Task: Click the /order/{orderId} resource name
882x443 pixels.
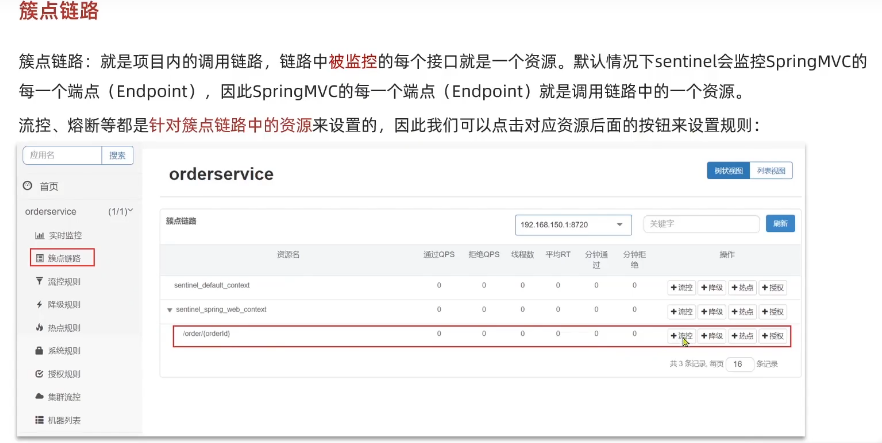Action: coord(206,334)
